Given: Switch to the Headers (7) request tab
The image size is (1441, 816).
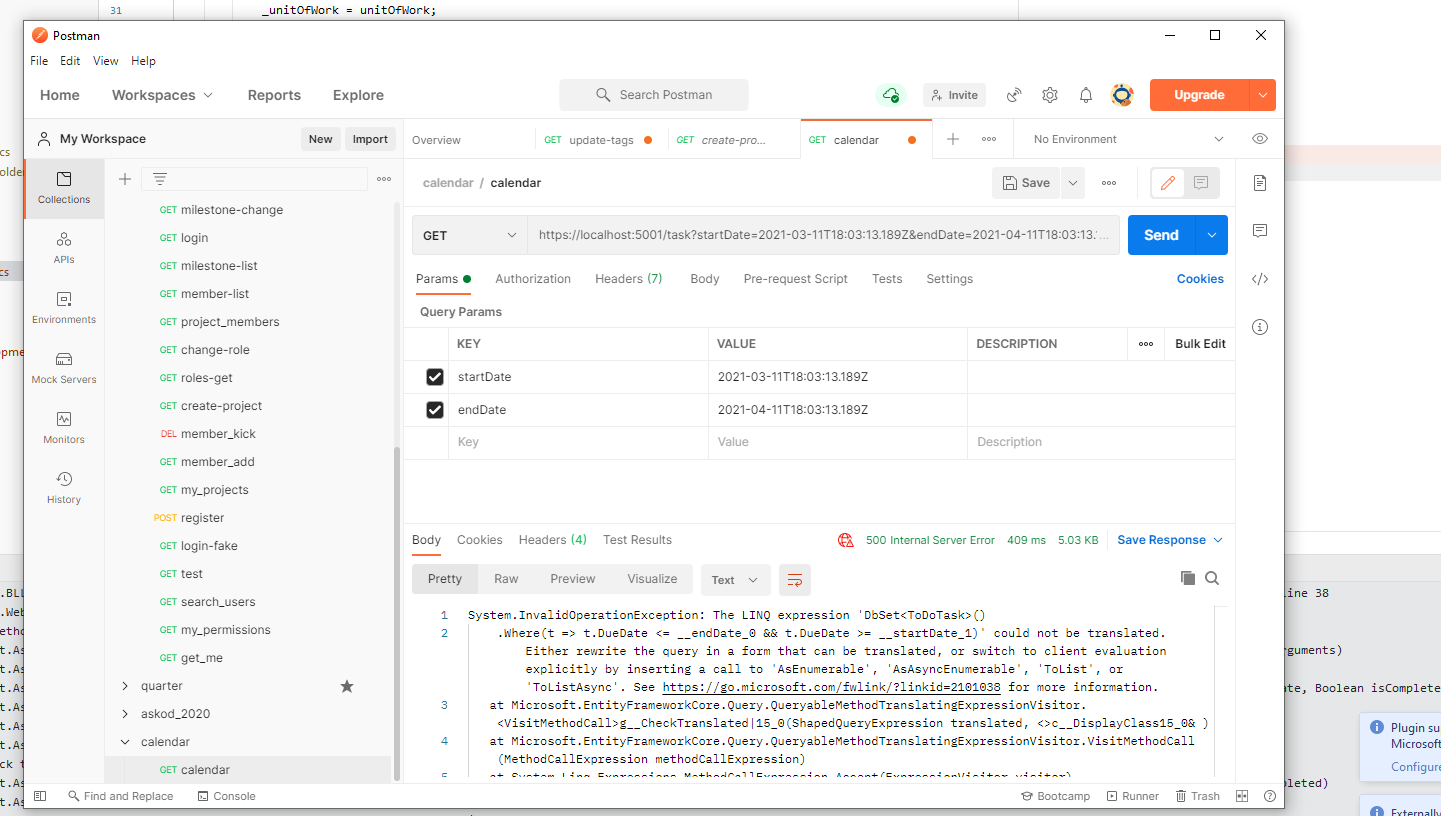Looking at the screenshot, I should pos(628,279).
